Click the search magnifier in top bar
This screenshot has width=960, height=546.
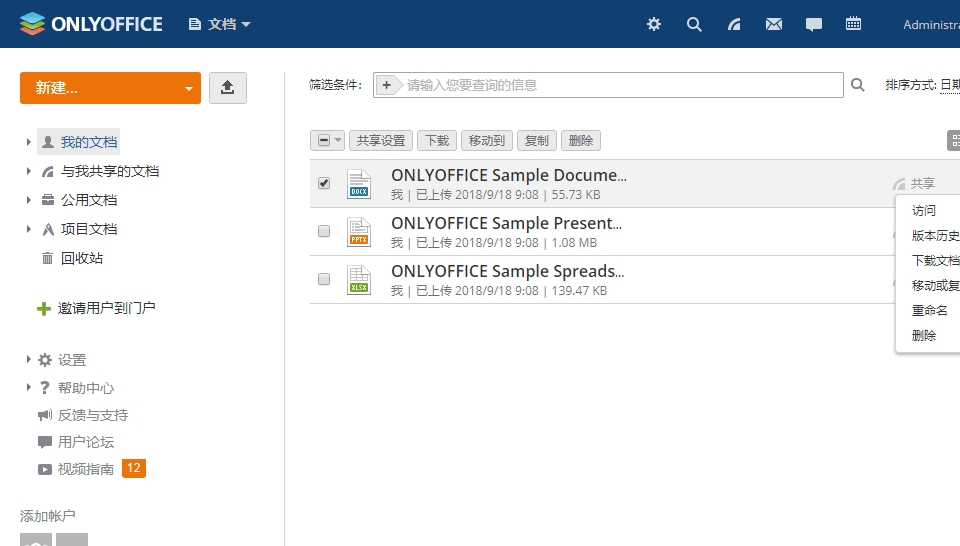[x=694, y=24]
